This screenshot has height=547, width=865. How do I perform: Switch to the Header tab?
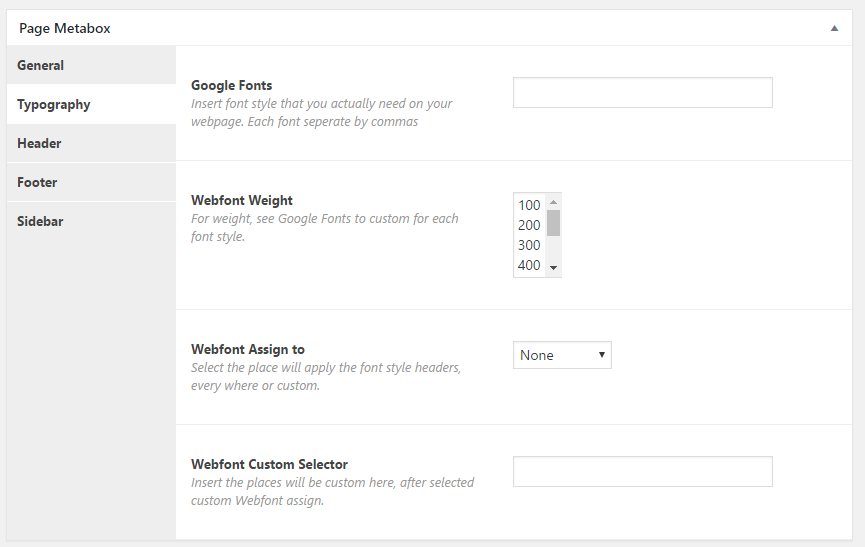(x=91, y=143)
